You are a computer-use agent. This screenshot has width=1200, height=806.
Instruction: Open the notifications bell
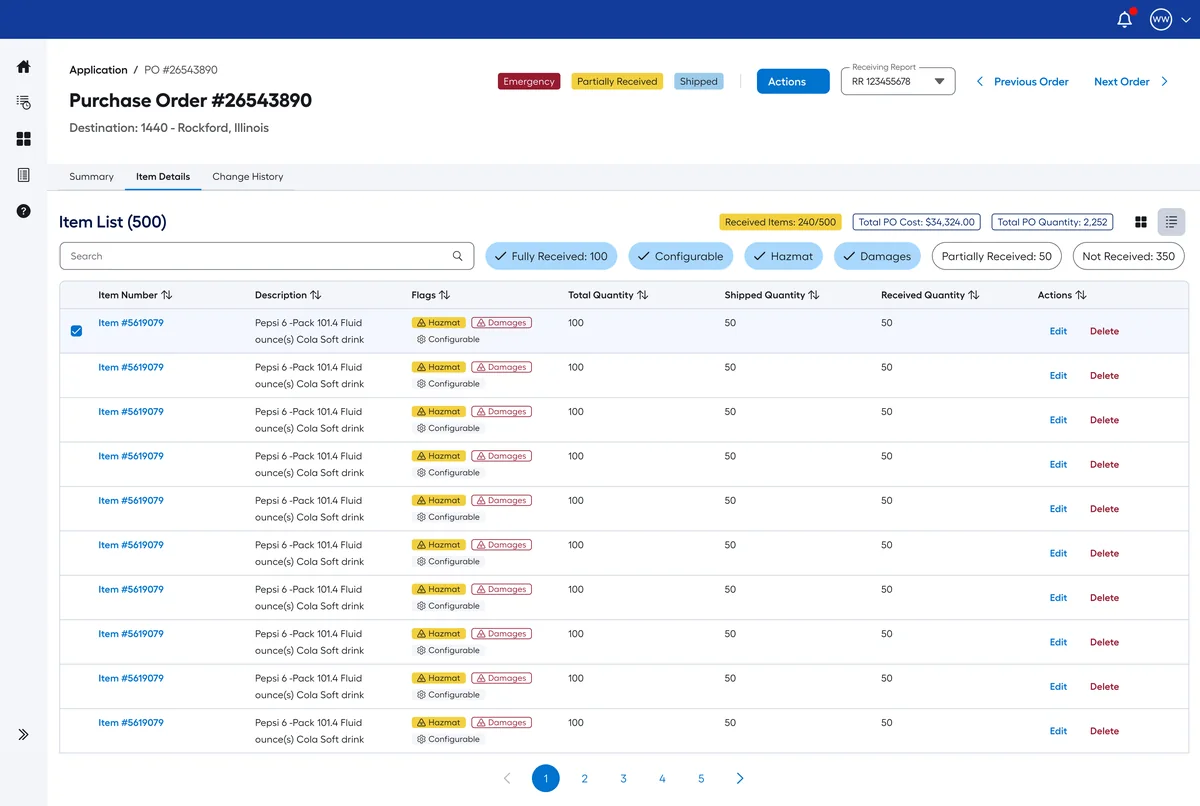pyautogui.click(x=1125, y=19)
